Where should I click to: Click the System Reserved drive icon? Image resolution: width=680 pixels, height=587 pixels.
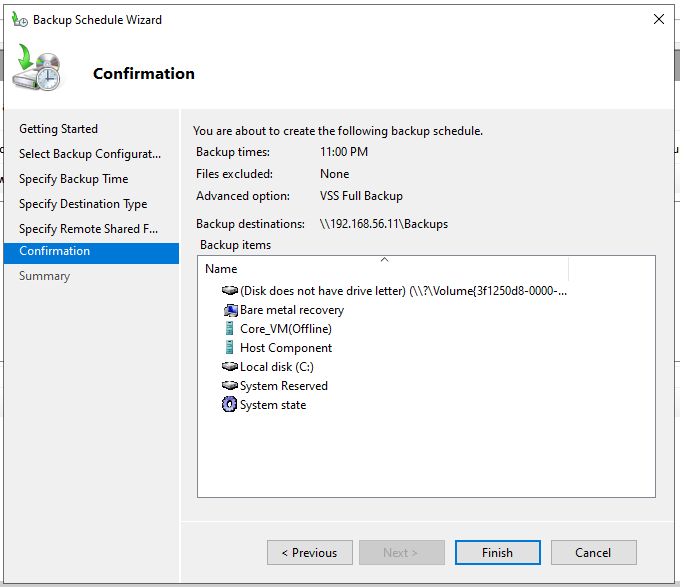230,385
